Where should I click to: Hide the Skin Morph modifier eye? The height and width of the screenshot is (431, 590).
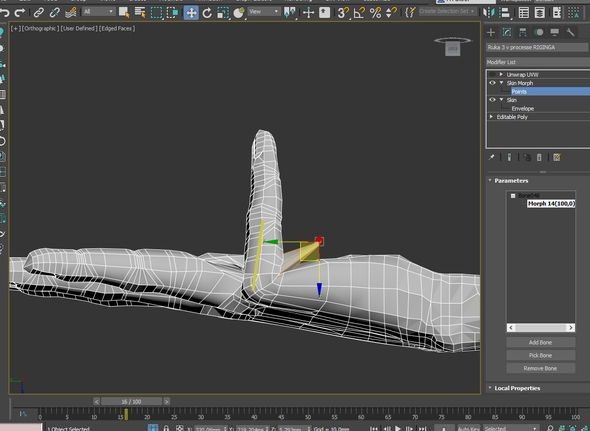pyautogui.click(x=492, y=83)
